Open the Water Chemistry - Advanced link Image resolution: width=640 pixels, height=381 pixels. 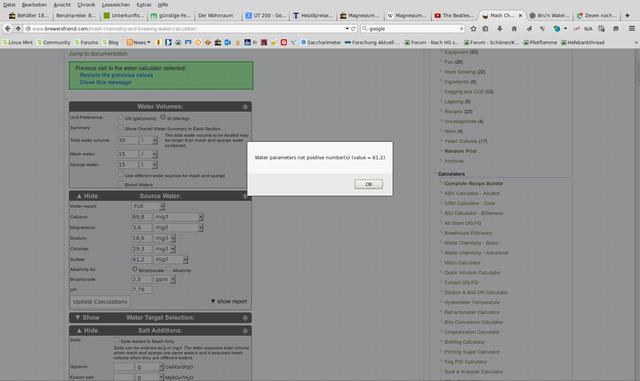[476, 253]
